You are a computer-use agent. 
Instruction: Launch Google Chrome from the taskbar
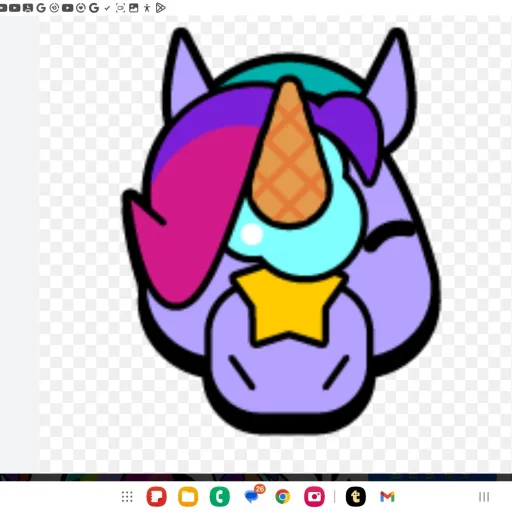[283, 497]
